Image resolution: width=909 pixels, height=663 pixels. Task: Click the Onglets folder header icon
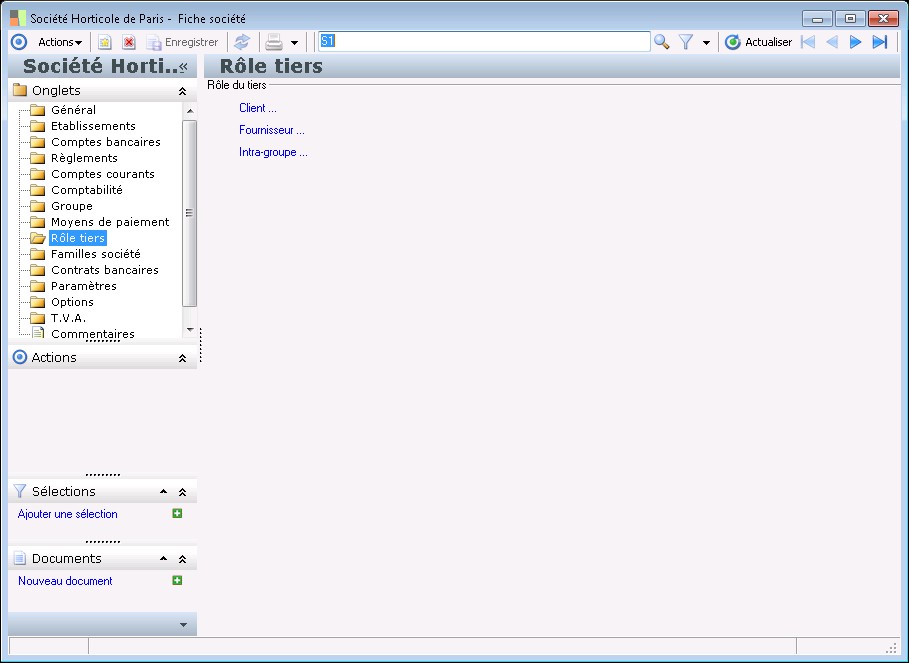coord(20,90)
